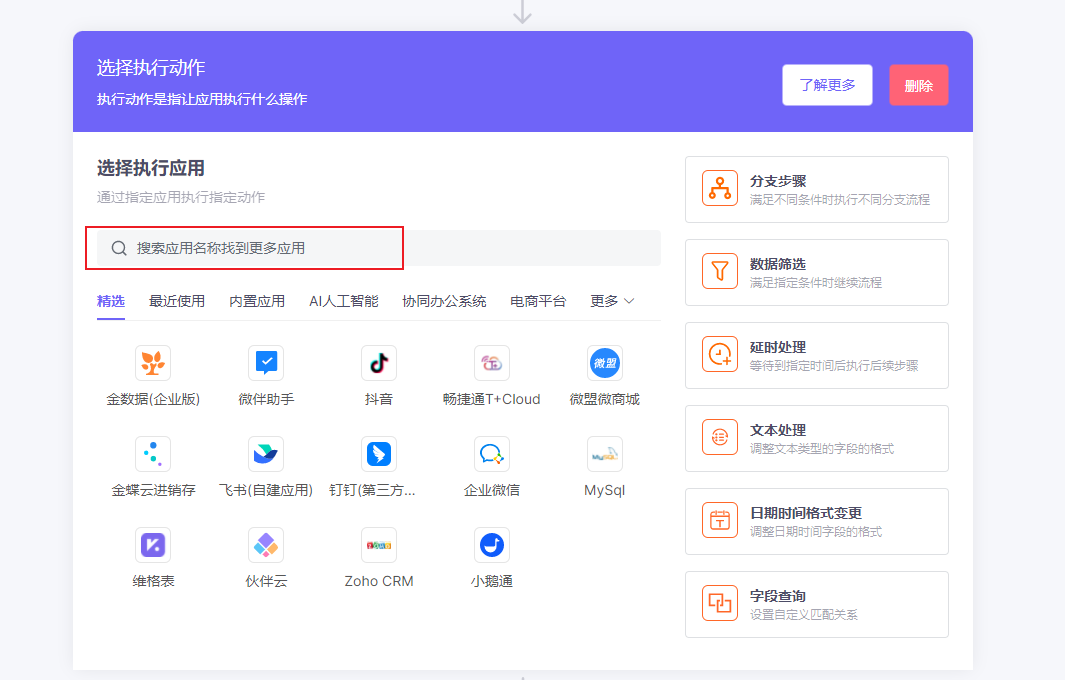Screen dimensions: 1065x680
Task: Select the 畅捷通T+Cloud app icon
Action: pos(492,363)
